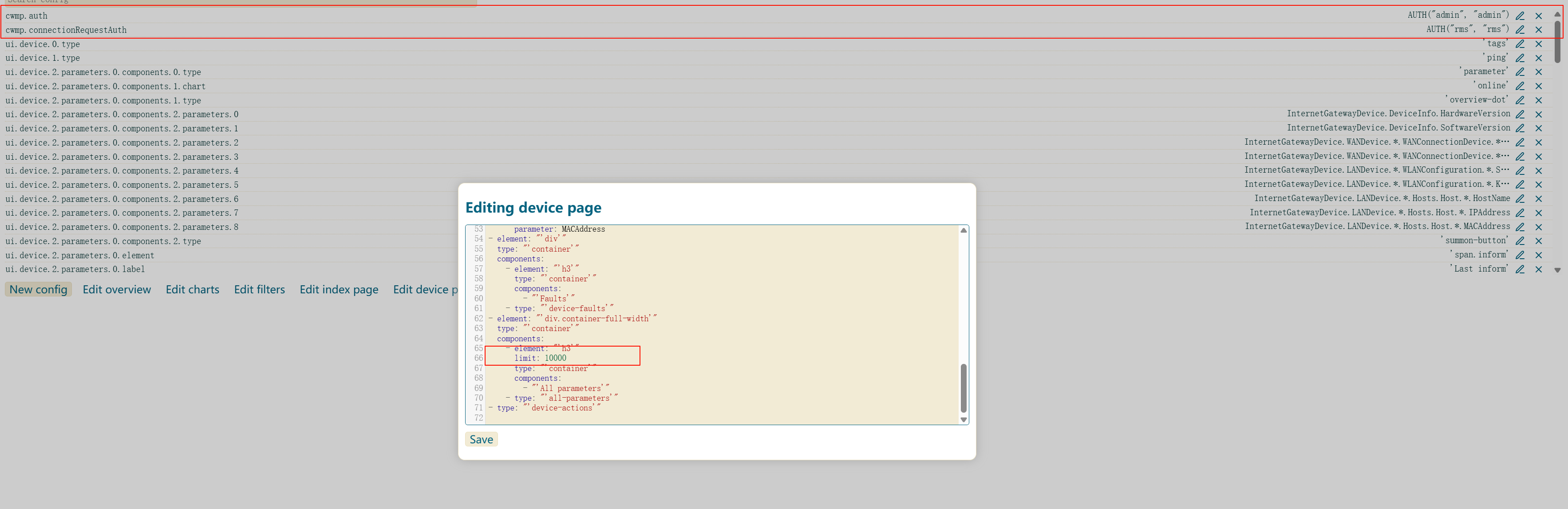The width and height of the screenshot is (1568, 509).
Task: Open Edit overview
Action: click(116, 290)
